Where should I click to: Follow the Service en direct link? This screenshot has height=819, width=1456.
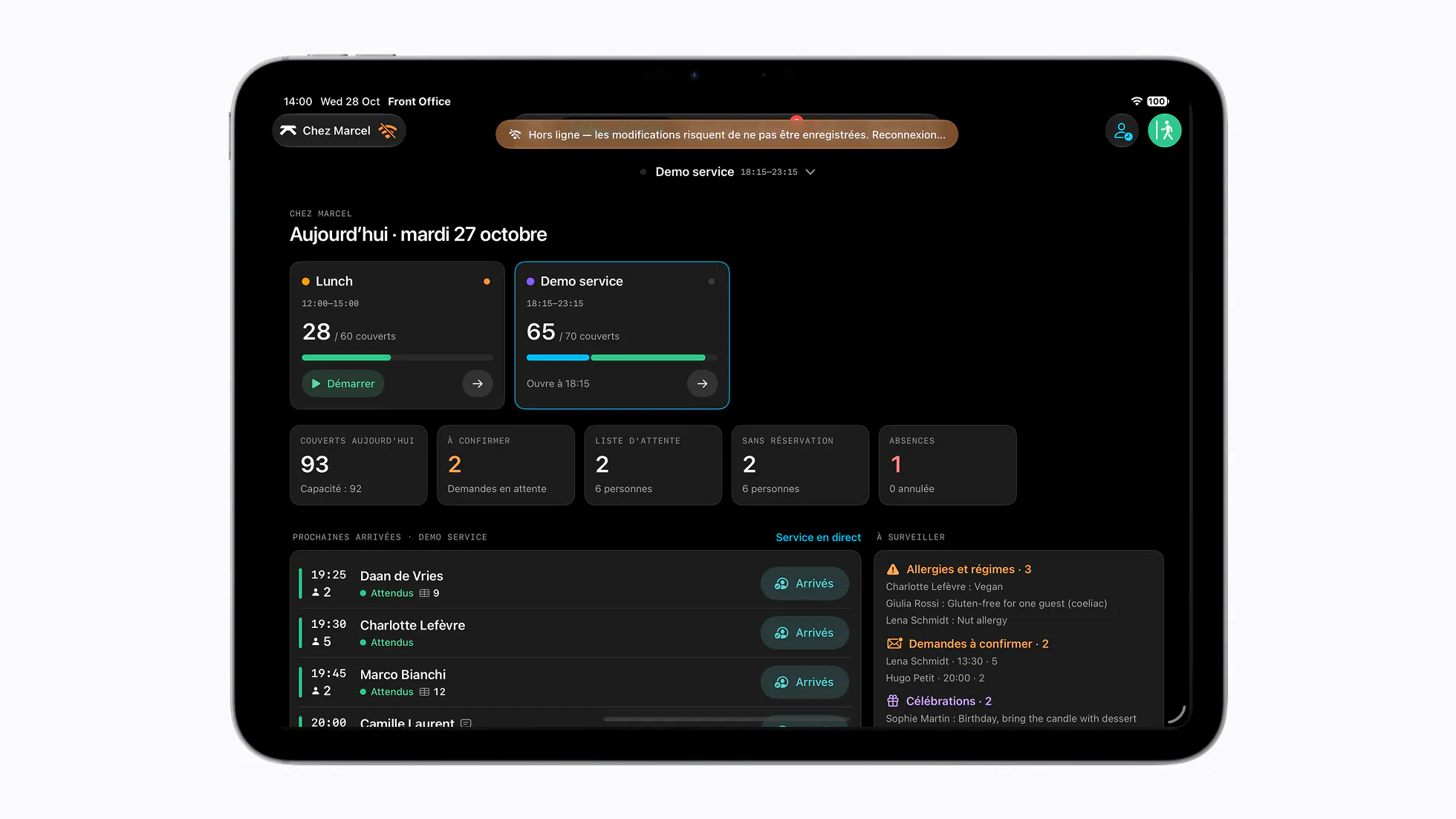click(x=818, y=537)
